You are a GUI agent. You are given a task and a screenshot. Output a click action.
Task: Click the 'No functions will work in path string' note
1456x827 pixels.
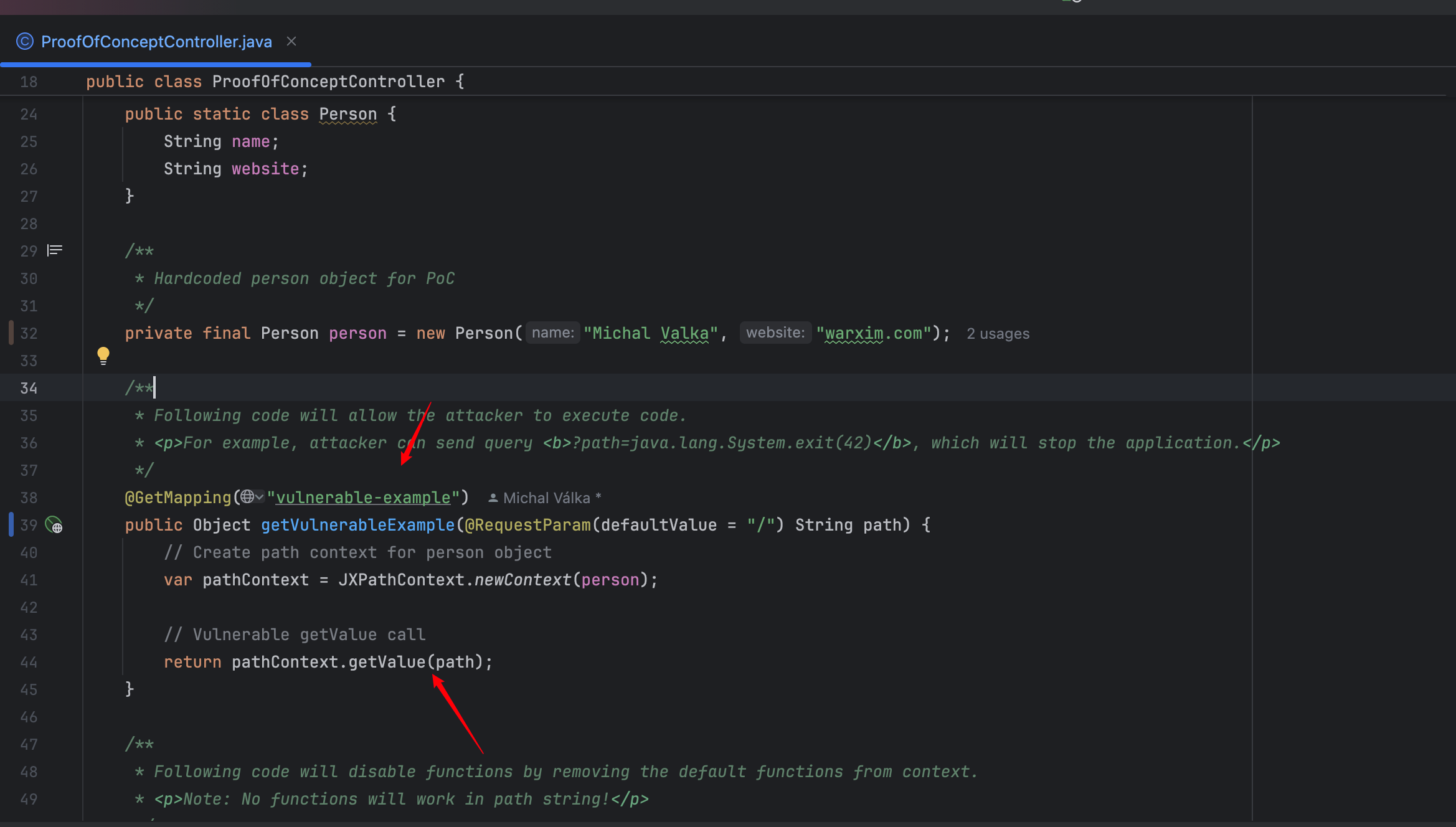[425, 799]
